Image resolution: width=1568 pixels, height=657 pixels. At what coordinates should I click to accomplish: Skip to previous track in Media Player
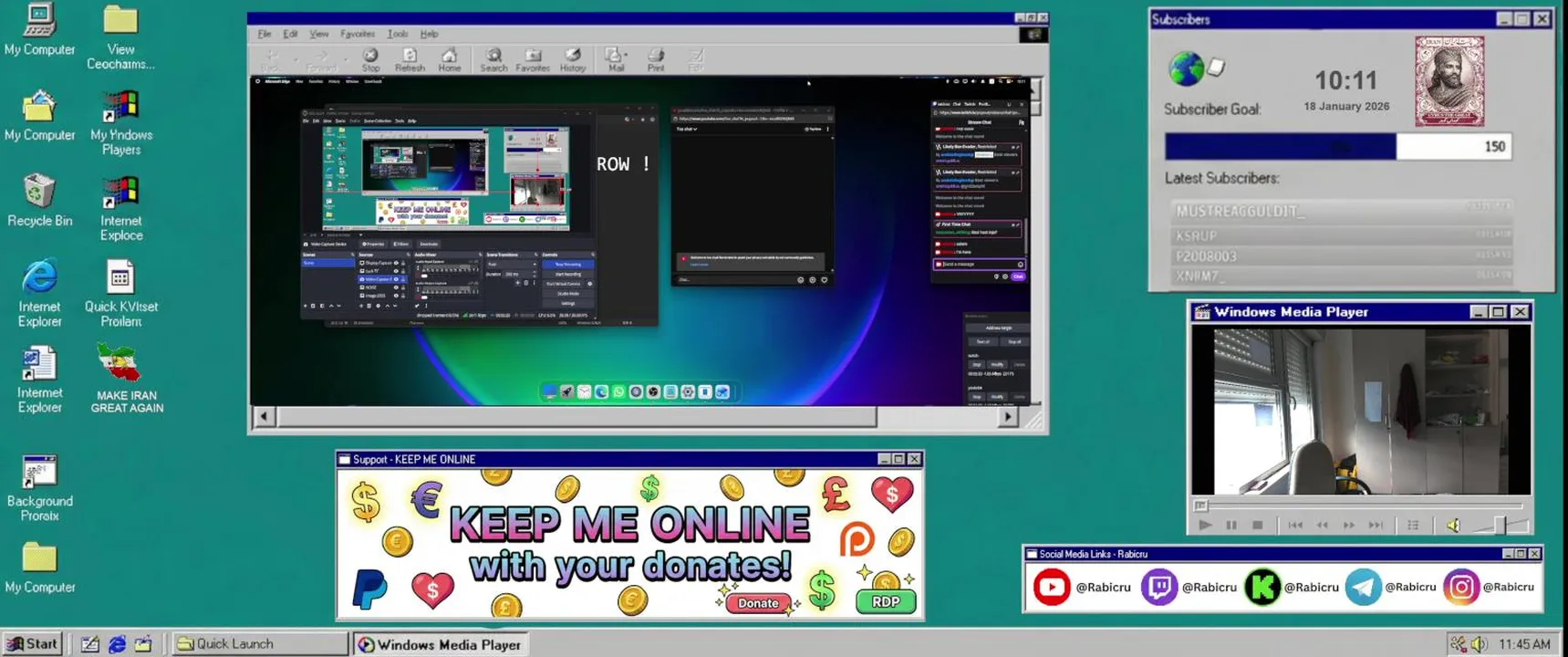tap(1295, 525)
